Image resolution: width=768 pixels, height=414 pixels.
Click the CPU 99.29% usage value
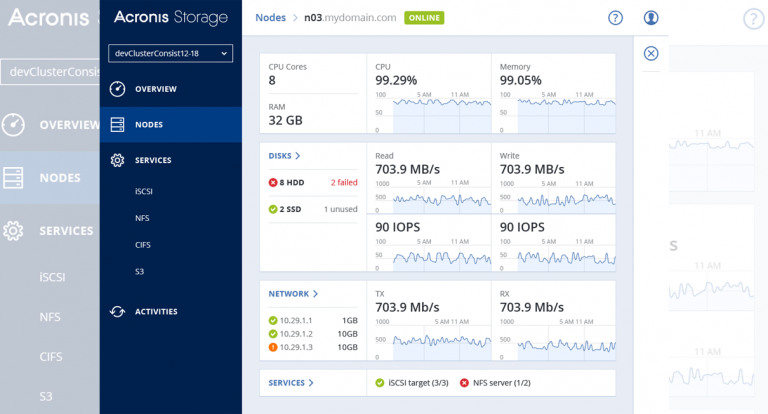point(396,80)
